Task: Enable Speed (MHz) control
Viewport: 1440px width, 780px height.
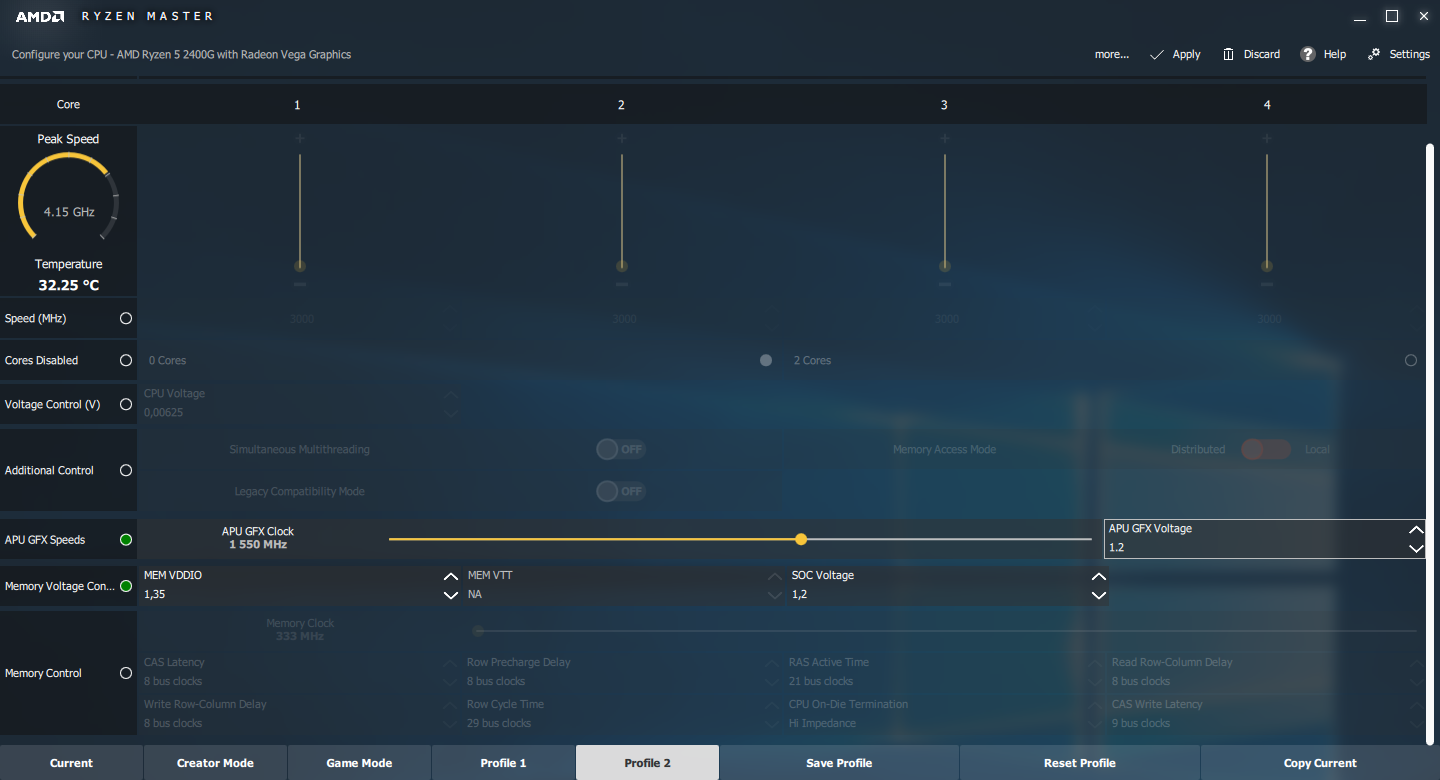Action: point(126,318)
